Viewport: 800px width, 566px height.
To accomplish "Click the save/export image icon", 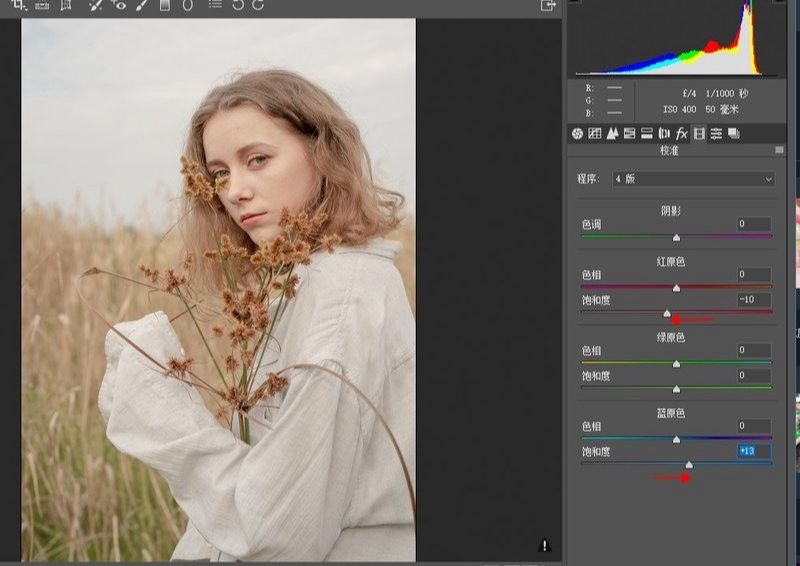I will tap(547, 5).
